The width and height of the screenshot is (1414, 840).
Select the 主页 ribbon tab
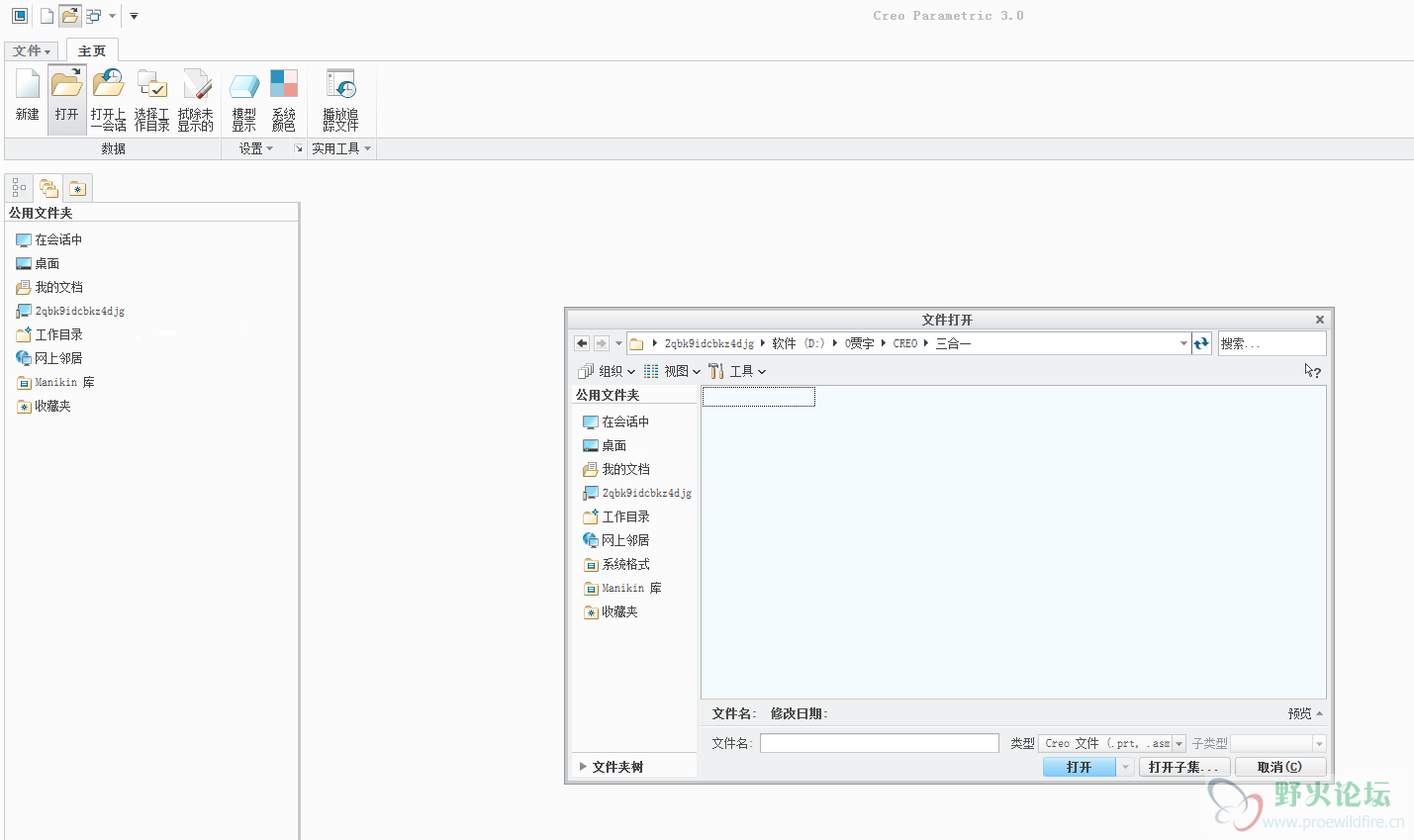coord(92,50)
